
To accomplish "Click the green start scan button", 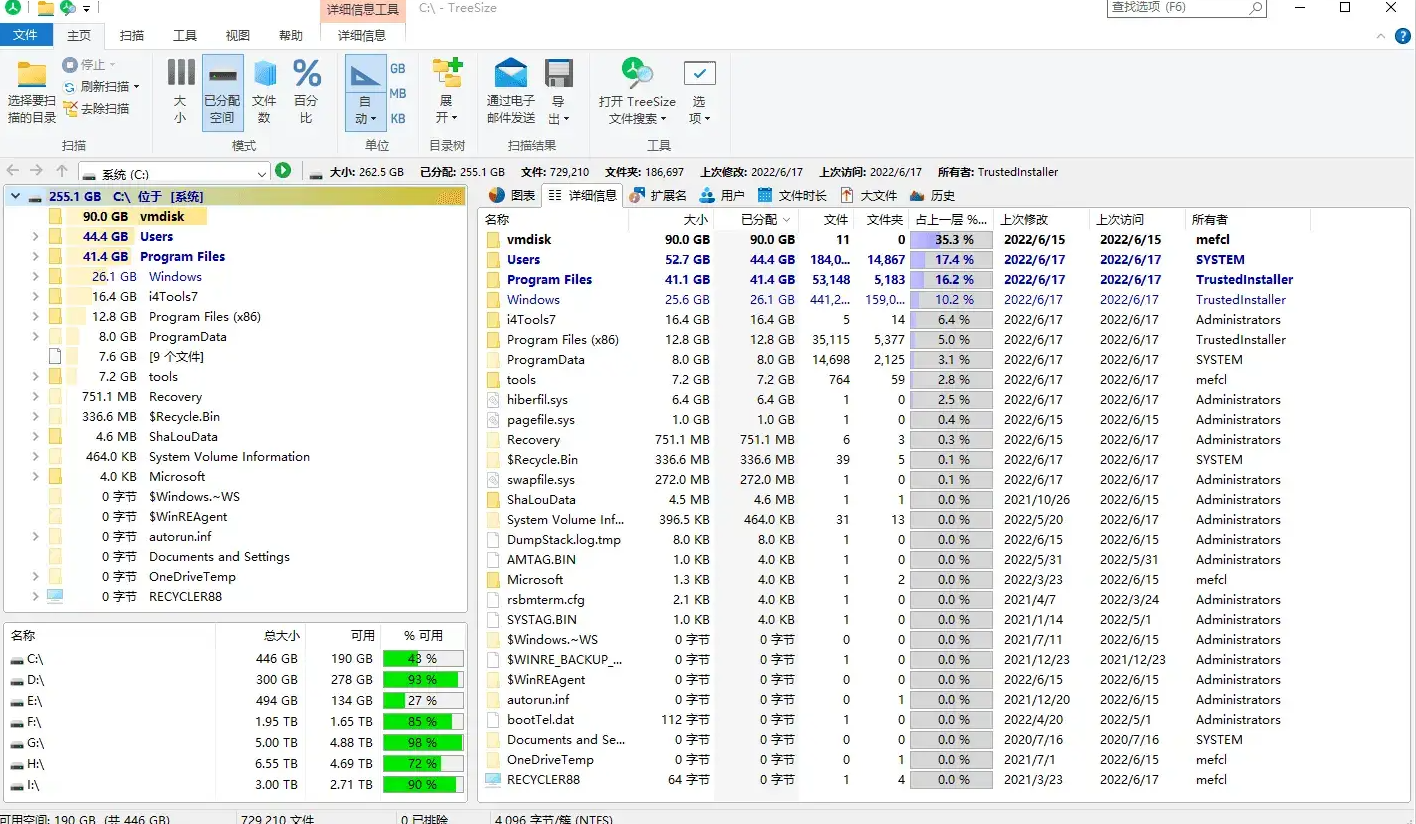I will (283, 171).
